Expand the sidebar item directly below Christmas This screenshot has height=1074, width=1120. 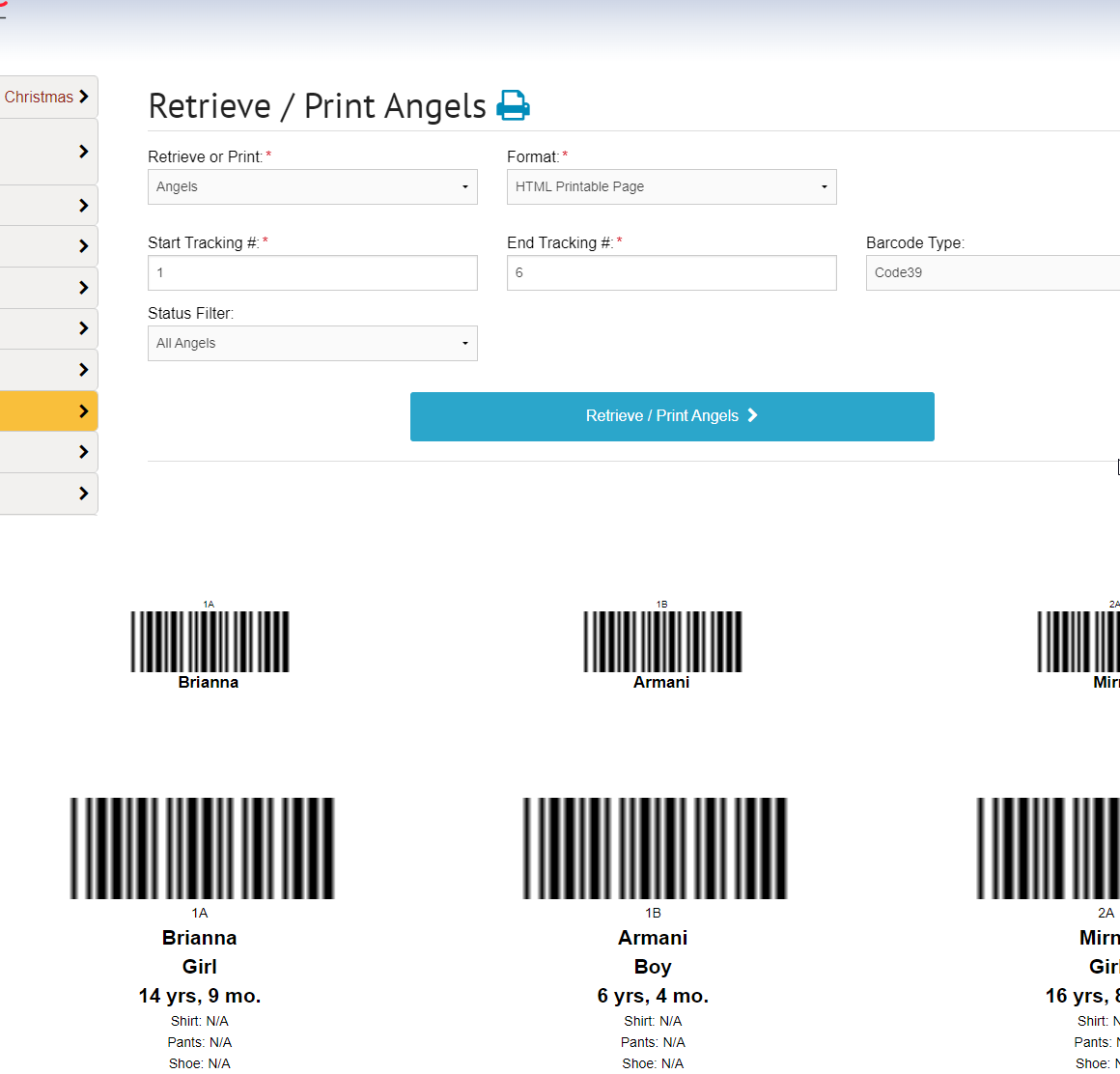[x=48, y=152]
